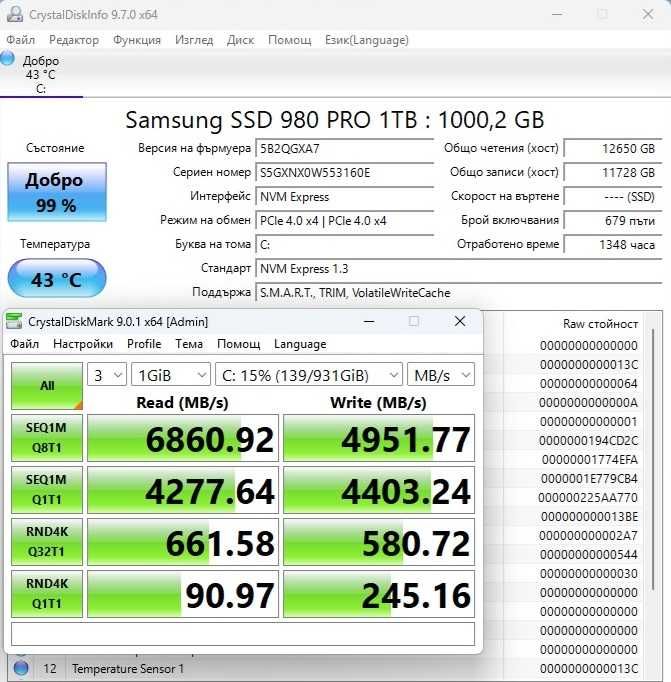Click the total host reads value 12650 GB

[x=613, y=149]
